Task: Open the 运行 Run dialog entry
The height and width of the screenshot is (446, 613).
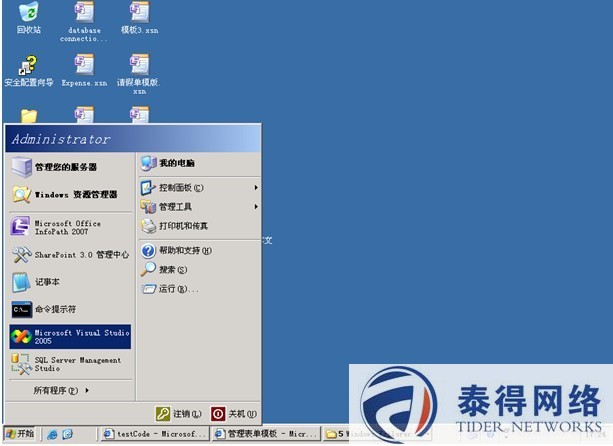Action: 199,289
